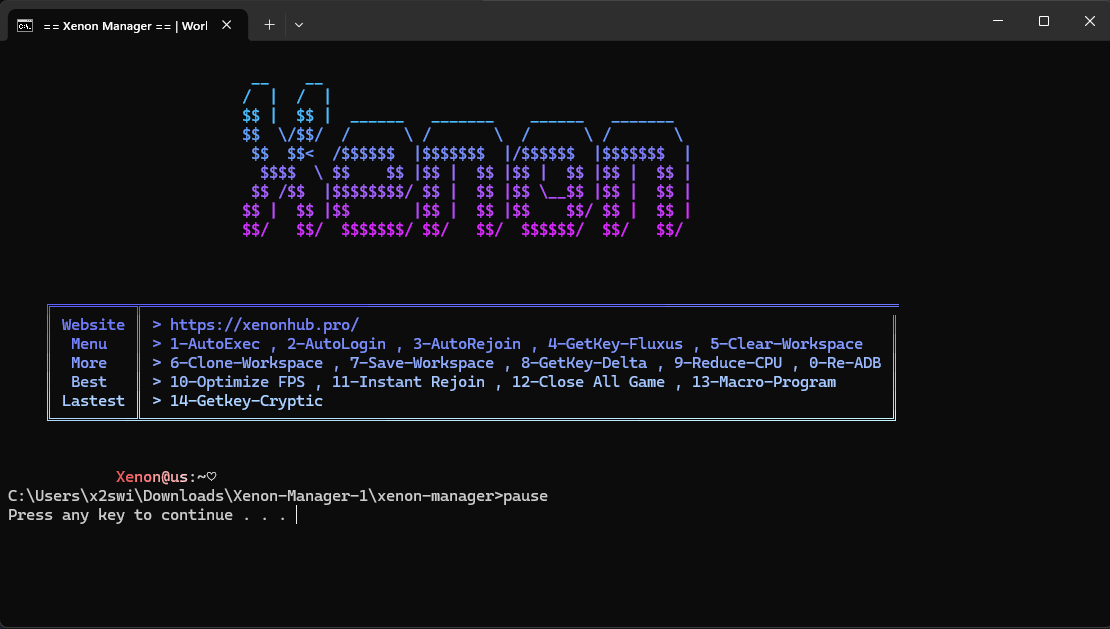1110x629 pixels.
Task: Click the '2-AutoLogin' option text
Action: point(336,344)
